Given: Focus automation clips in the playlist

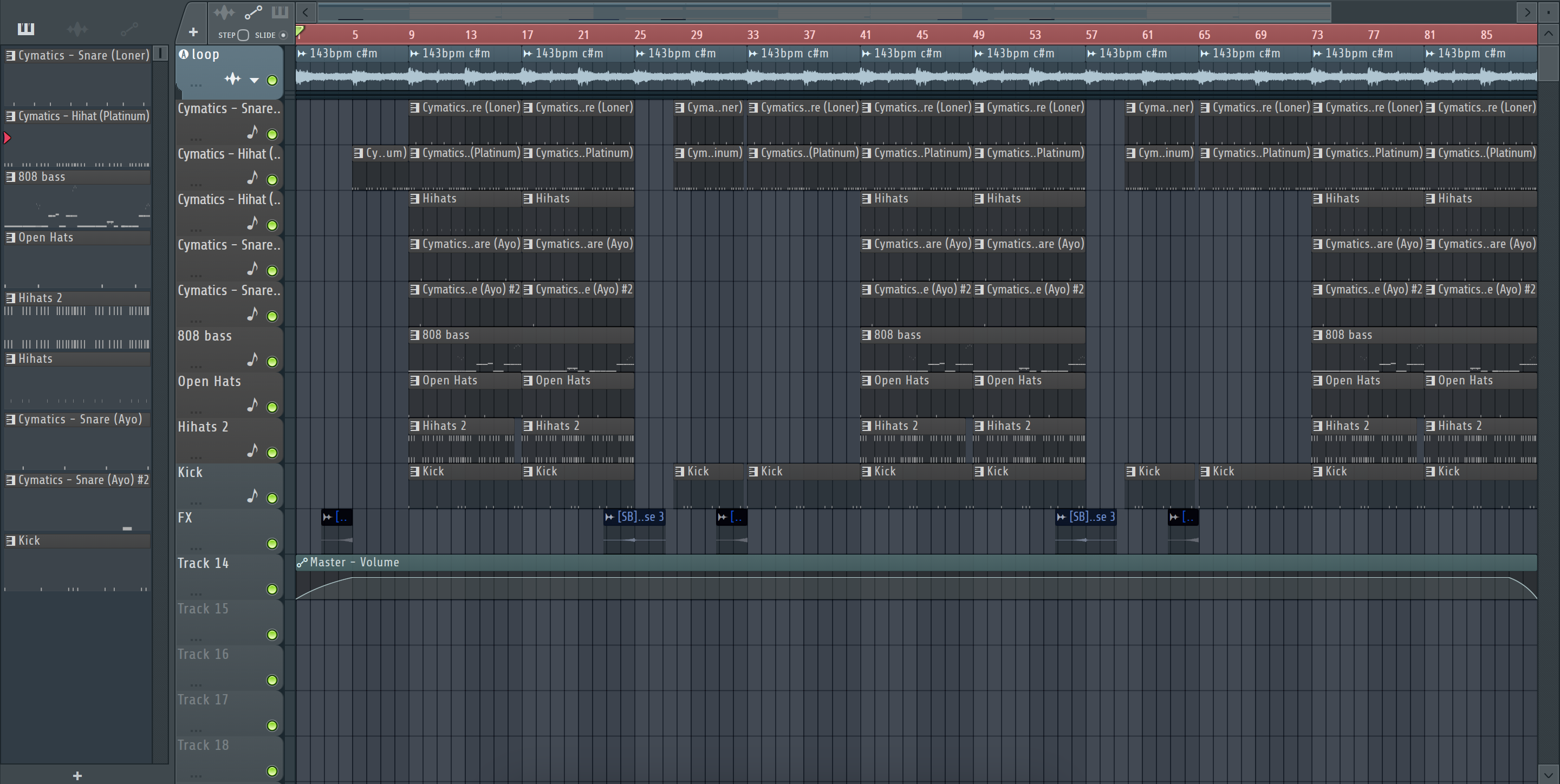Looking at the screenshot, I should (x=253, y=12).
